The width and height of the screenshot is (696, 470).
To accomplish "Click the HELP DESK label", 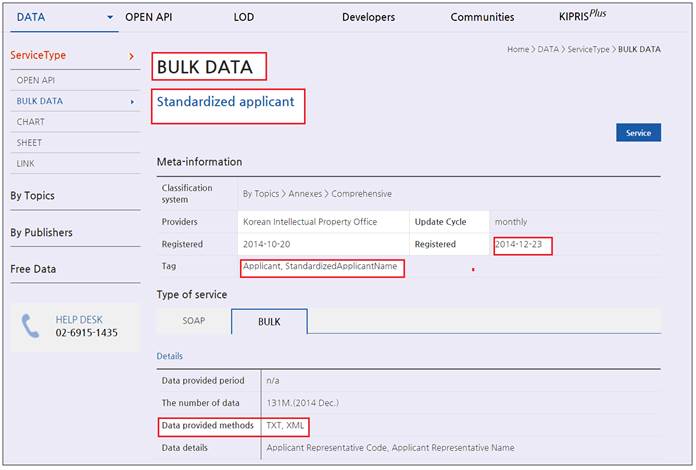I will point(79,320).
